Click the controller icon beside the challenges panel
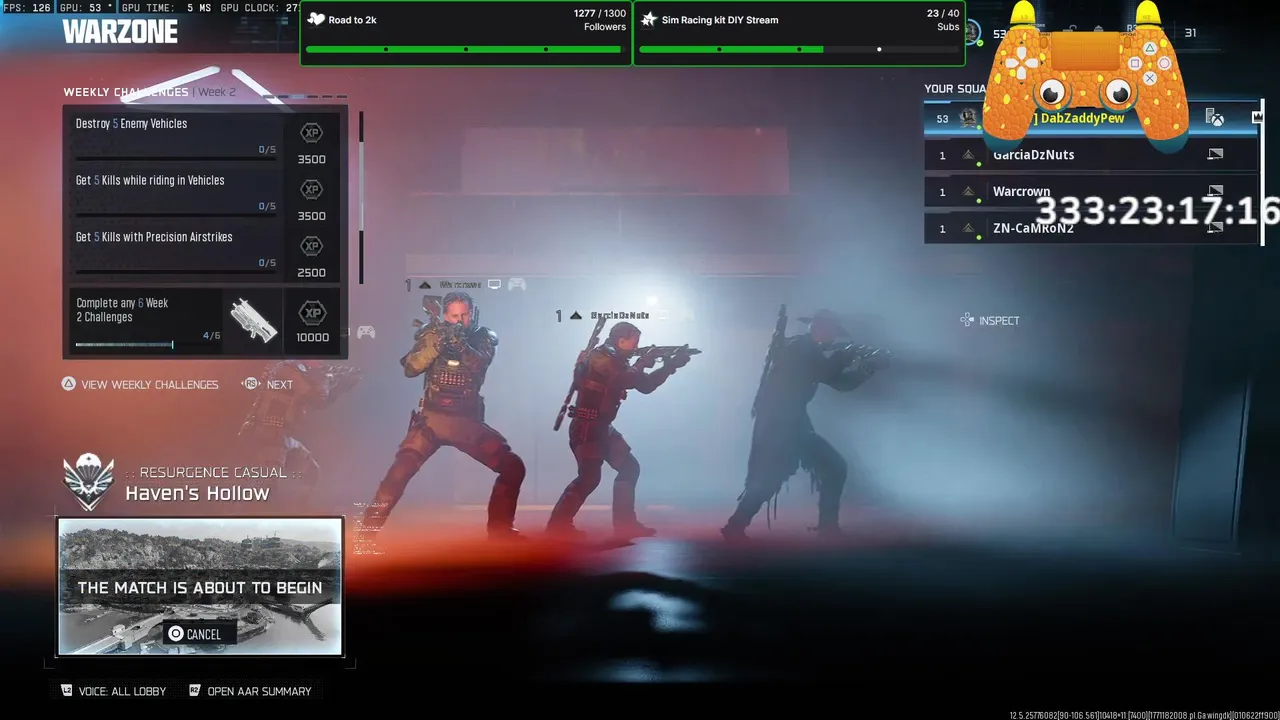This screenshot has height=720, width=1280. coord(366,332)
